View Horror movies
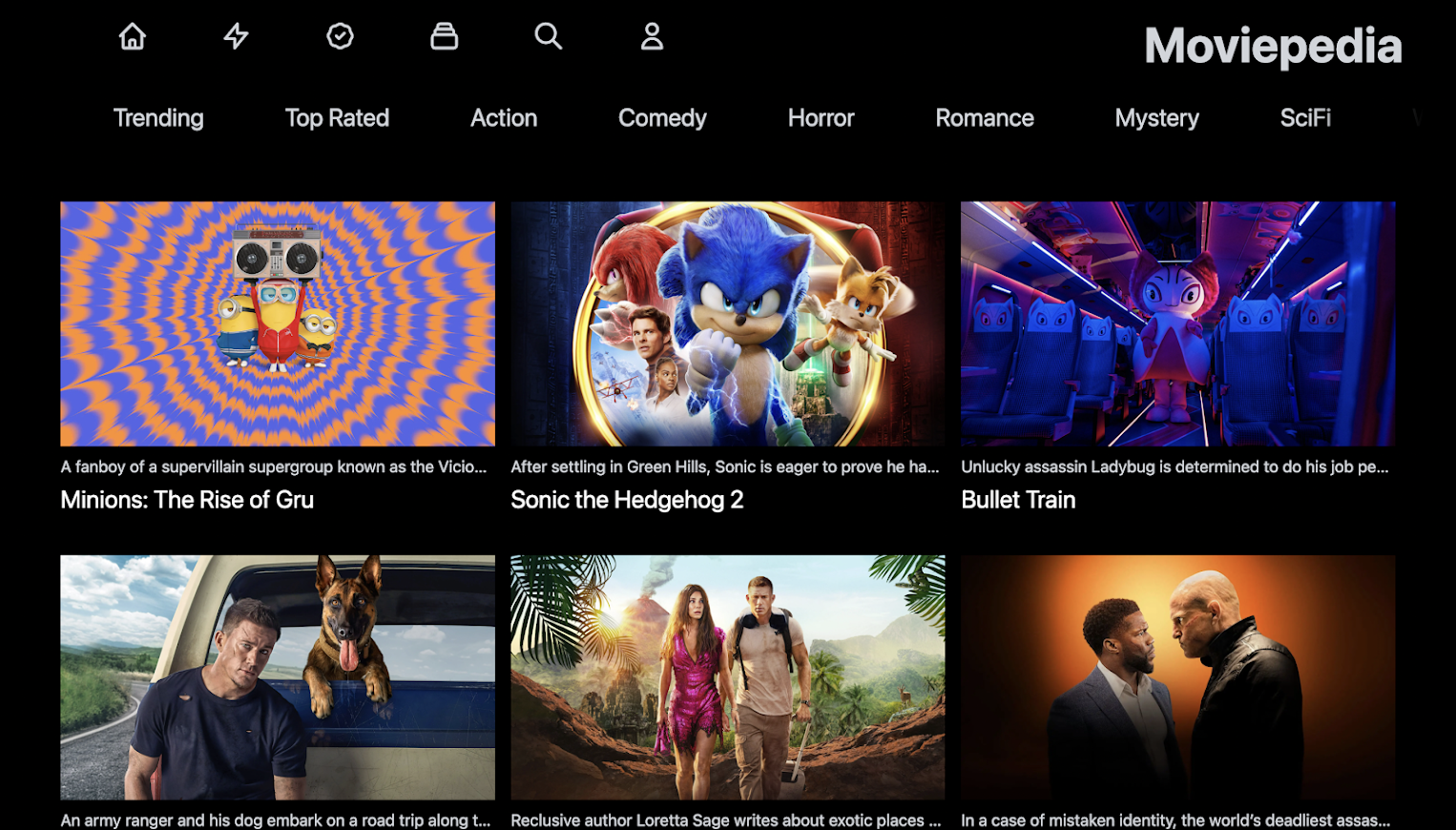 coord(820,118)
